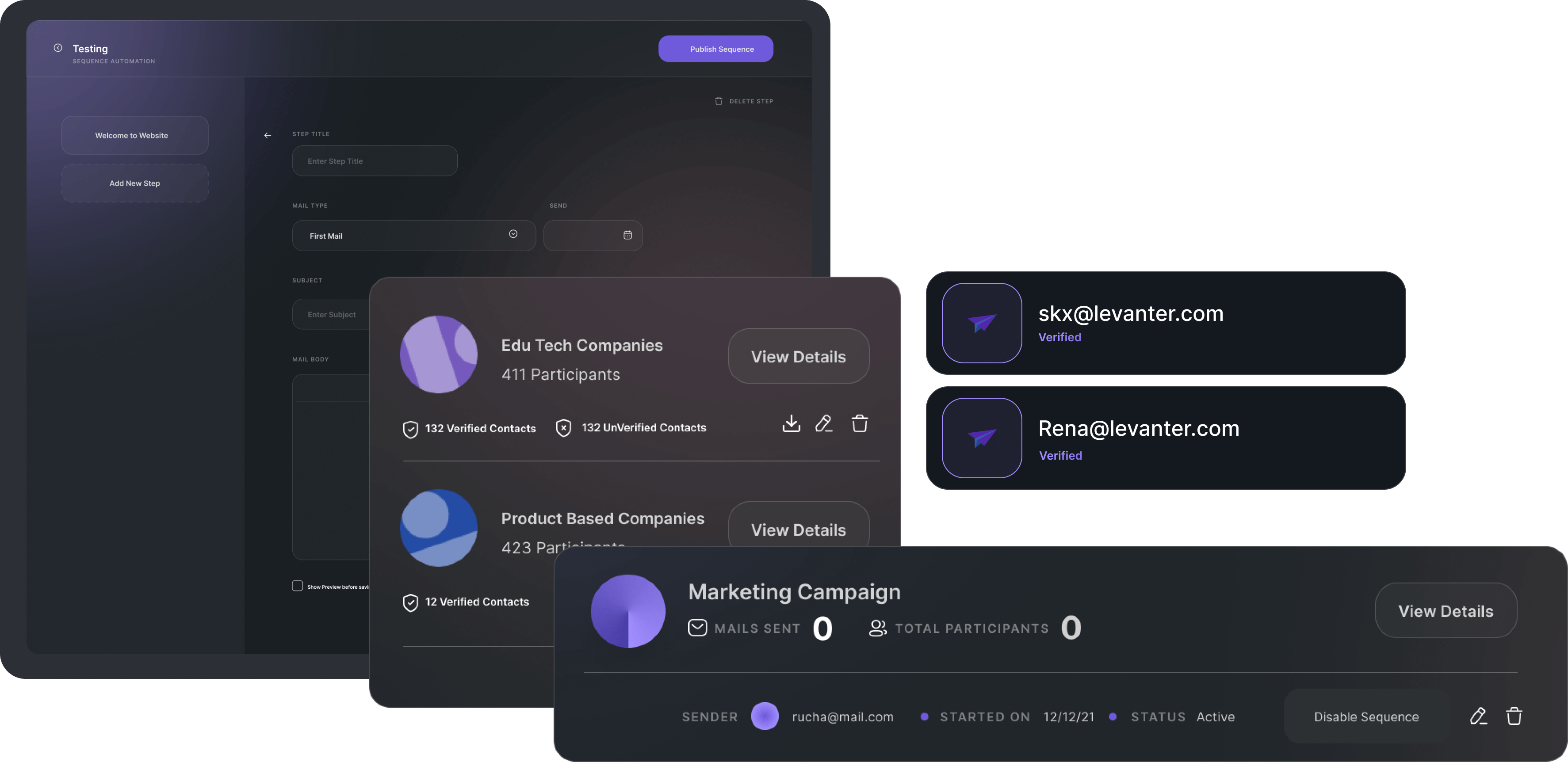This screenshot has width=1568, height=762.
Task: Click View Details for Marketing Campaign
Action: pos(1445,610)
